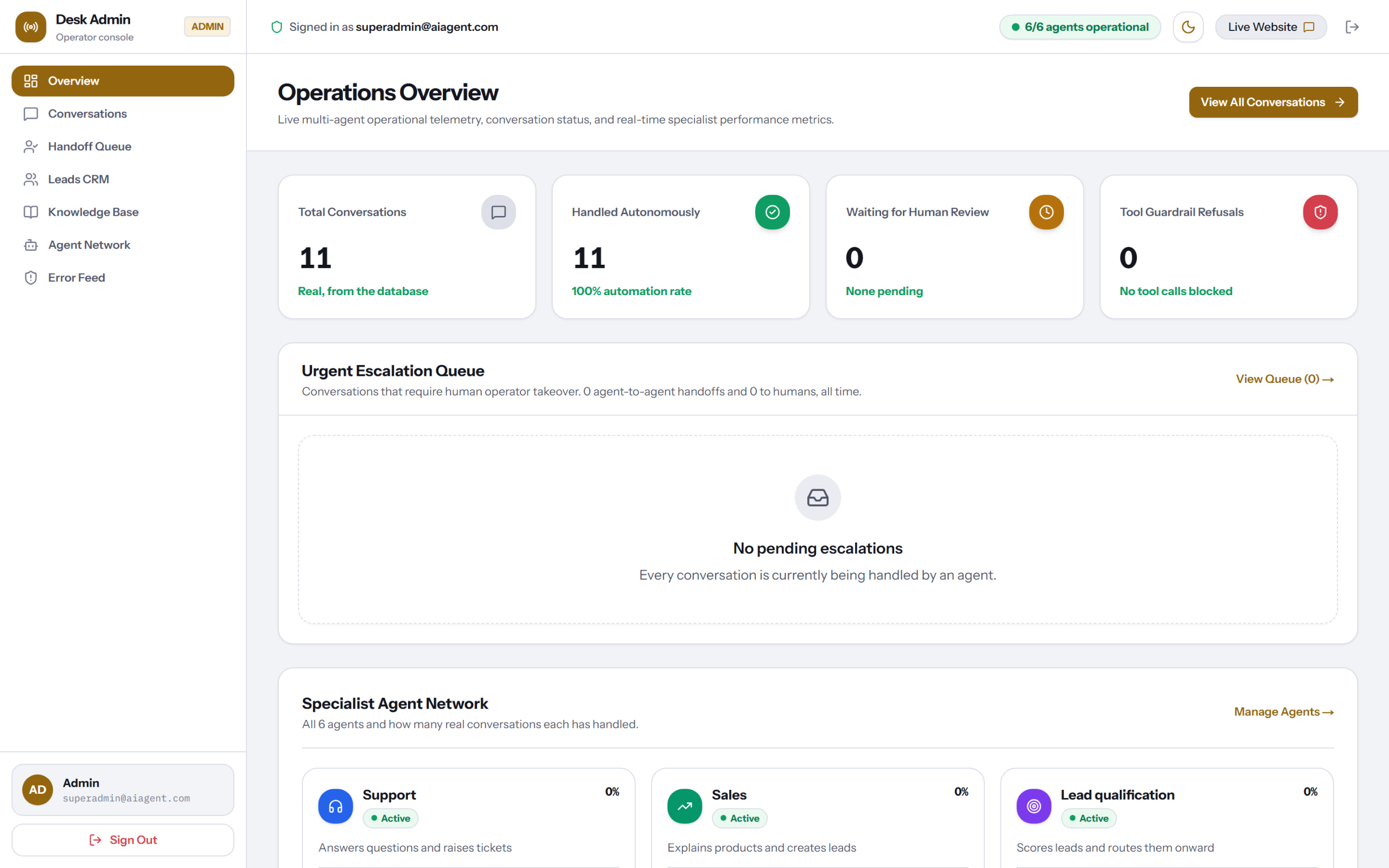Select Agent Network in the sidebar
Image resolution: width=1389 pixels, height=868 pixels.
coord(123,245)
